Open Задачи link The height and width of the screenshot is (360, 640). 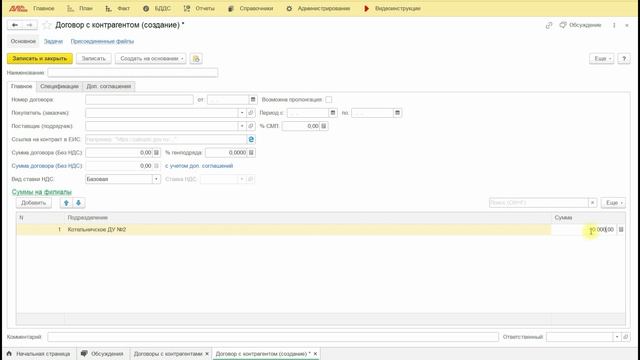[x=53, y=41]
